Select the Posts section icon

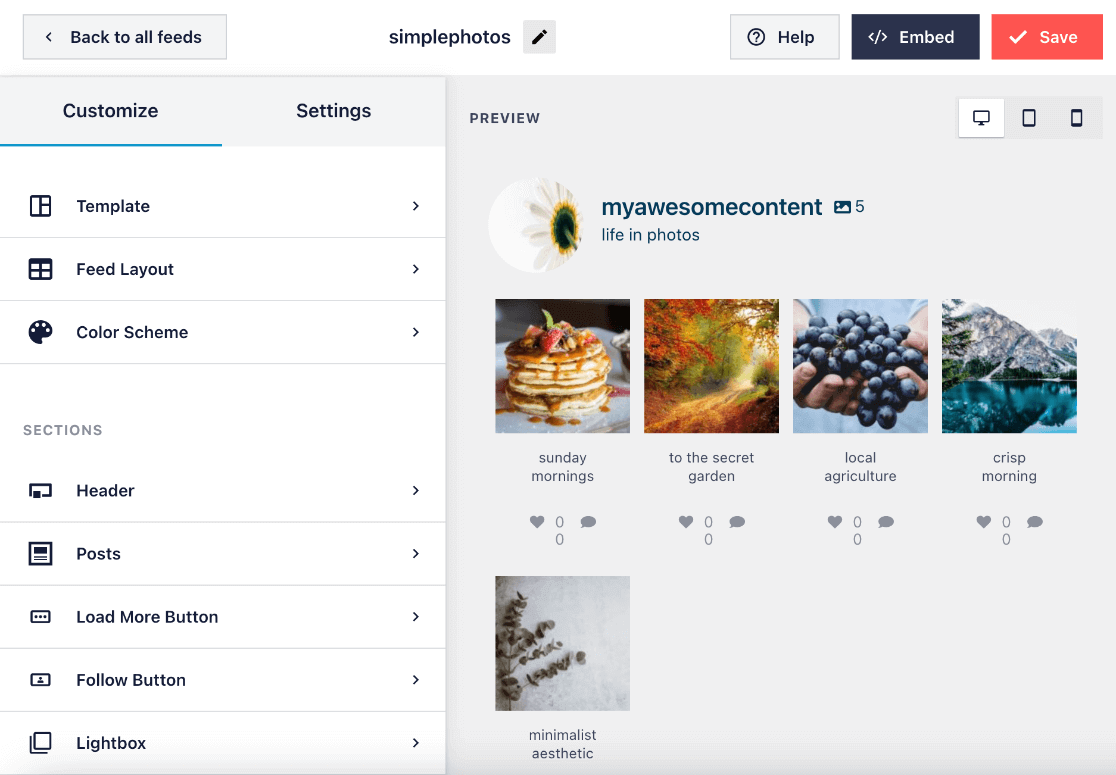coord(41,553)
